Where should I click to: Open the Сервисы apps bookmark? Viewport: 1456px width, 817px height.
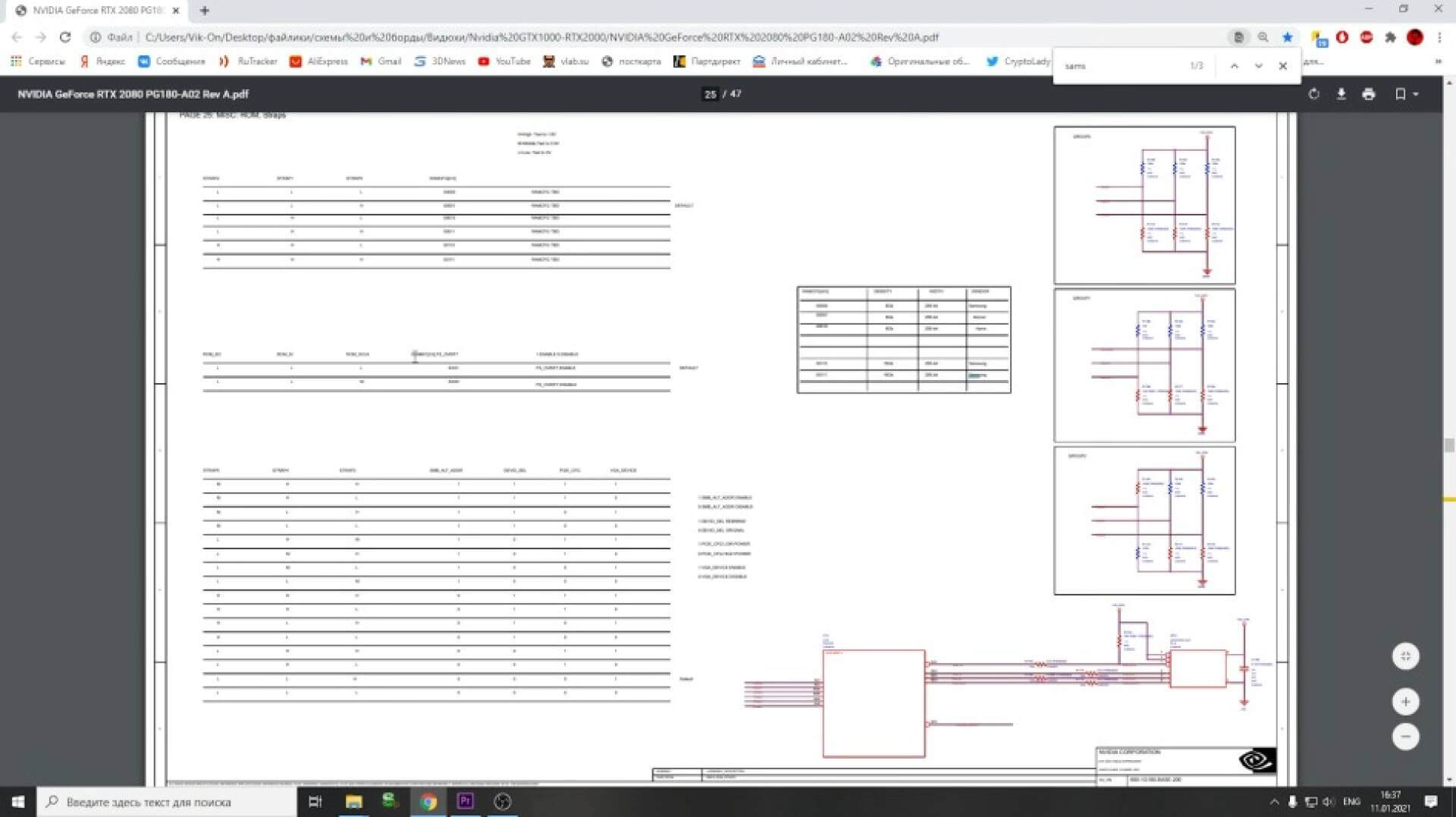coord(37,61)
